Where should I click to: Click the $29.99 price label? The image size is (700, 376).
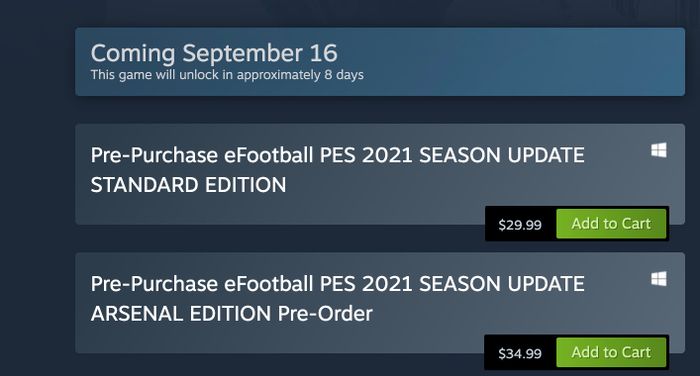click(520, 224)
